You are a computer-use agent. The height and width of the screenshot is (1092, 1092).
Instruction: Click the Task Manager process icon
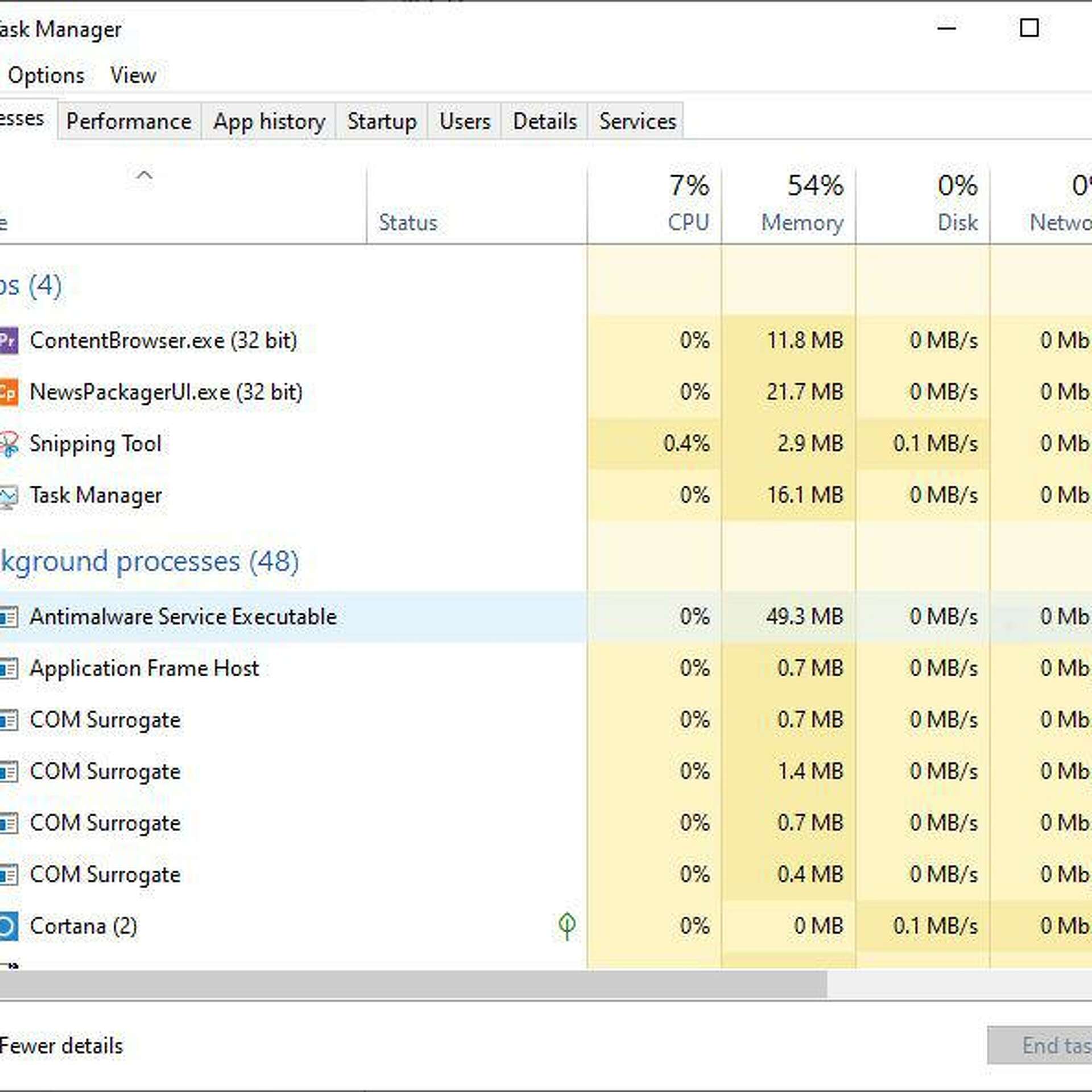[x=8, y=496]
